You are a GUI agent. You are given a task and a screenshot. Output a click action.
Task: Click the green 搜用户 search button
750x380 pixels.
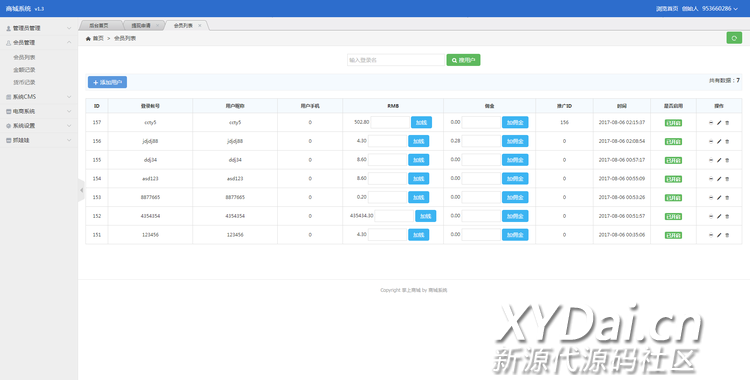[463, 60]
